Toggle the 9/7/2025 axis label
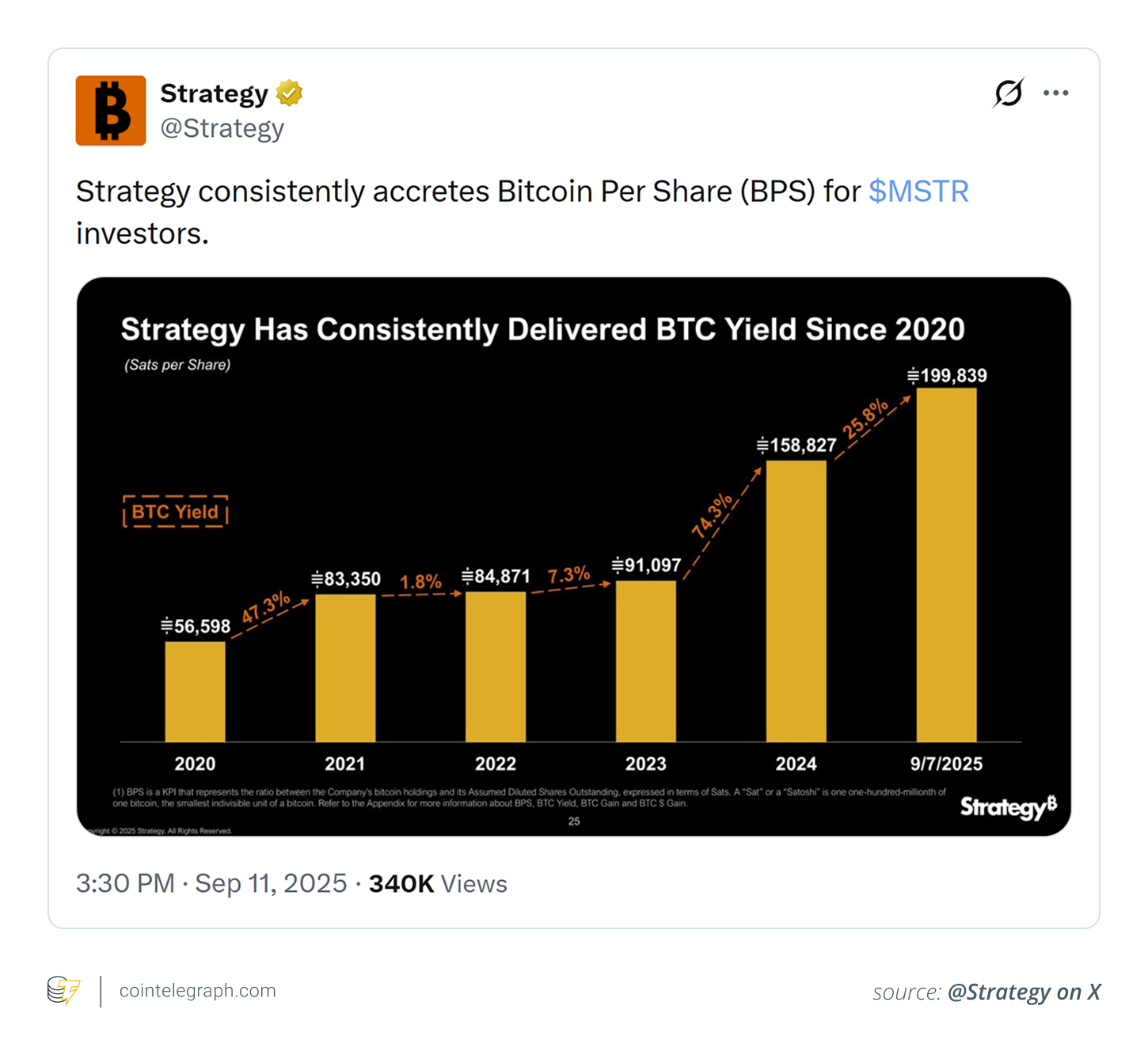Image resolution: width=1148 pixels, height=1055 pixels. pyautogui.click(x=947, y=763)
